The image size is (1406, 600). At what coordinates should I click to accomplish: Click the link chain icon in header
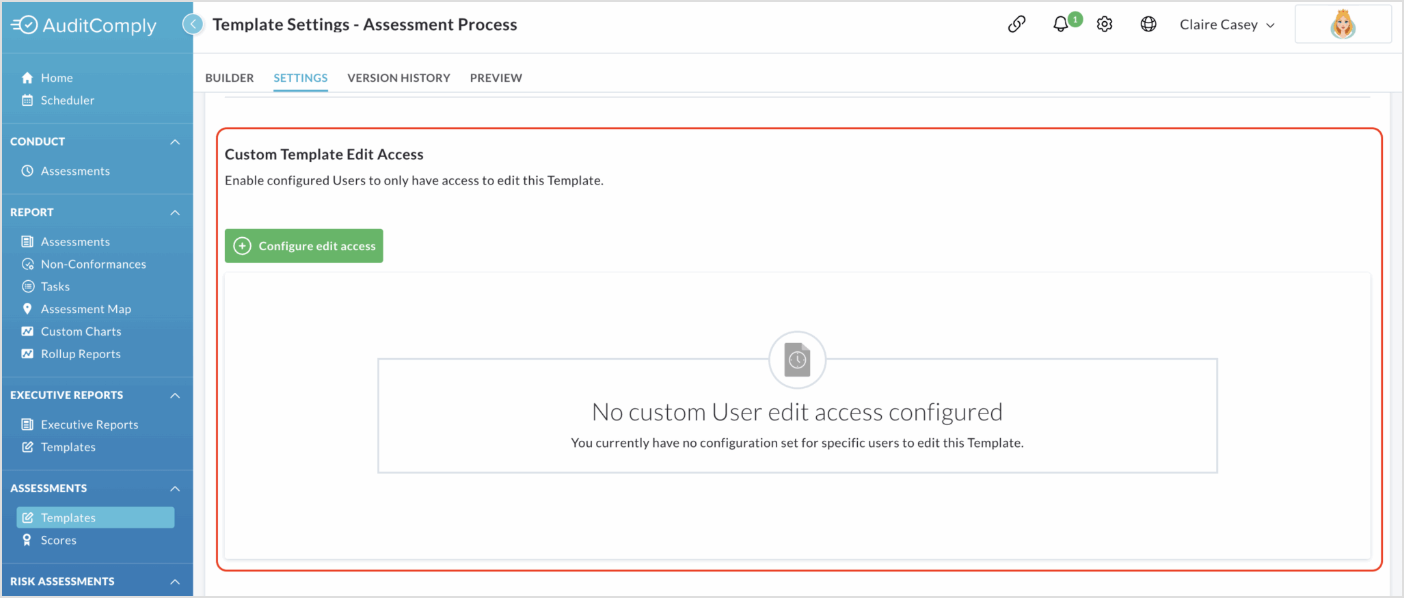pyautogui.click(x=1016, y=25)
